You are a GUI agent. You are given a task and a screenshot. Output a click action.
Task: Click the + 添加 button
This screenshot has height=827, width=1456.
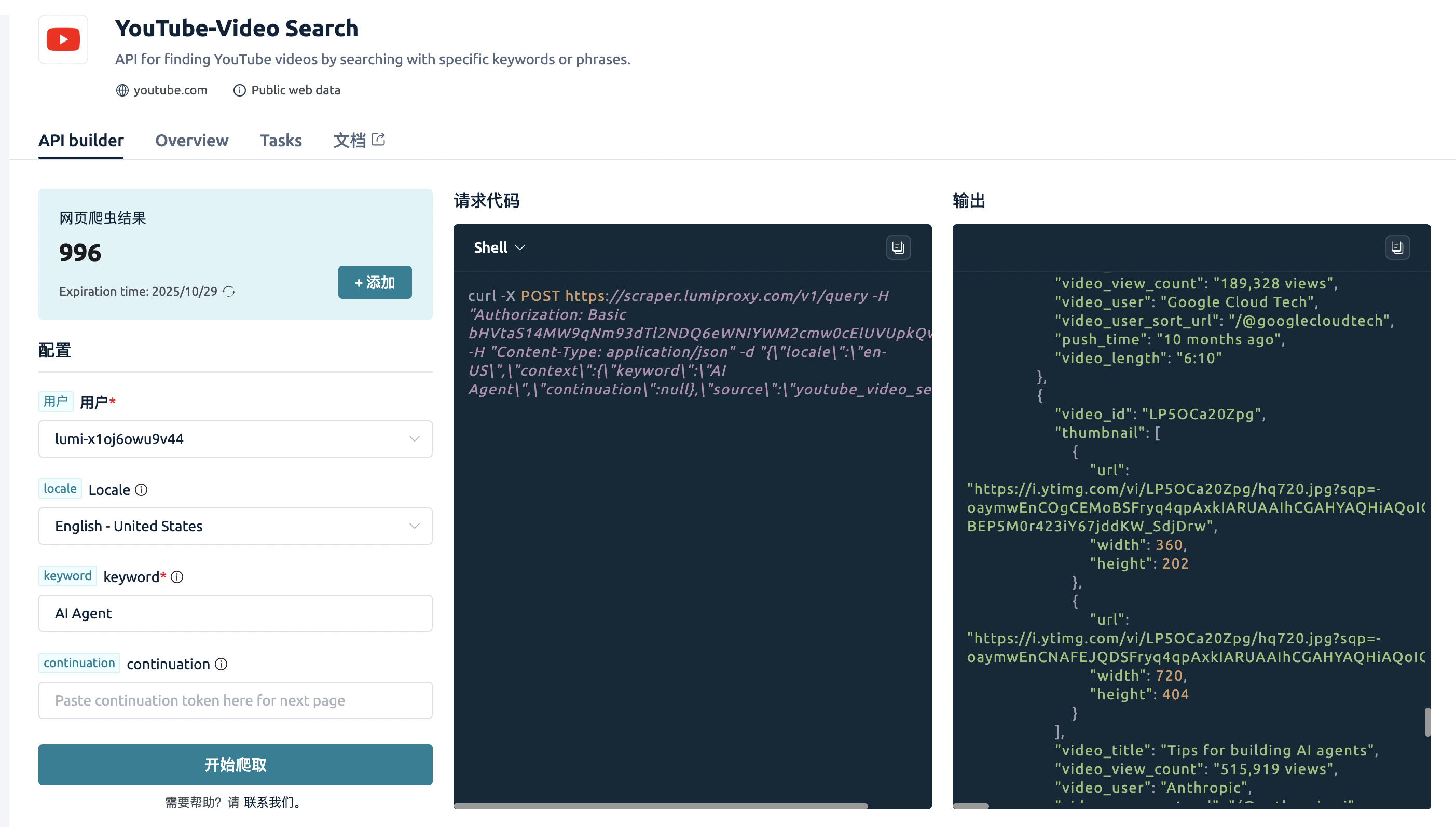click(x=374, y=282)
